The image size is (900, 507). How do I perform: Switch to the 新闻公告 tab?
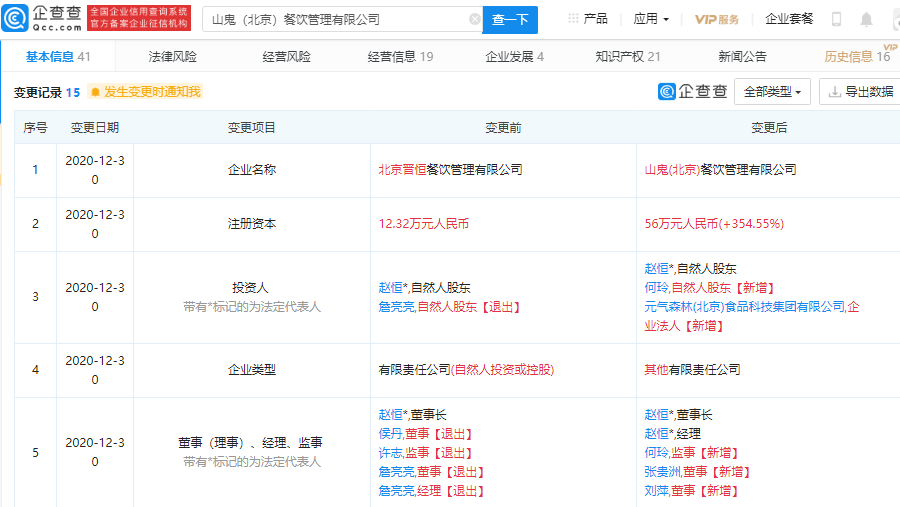tap(742, 56)
